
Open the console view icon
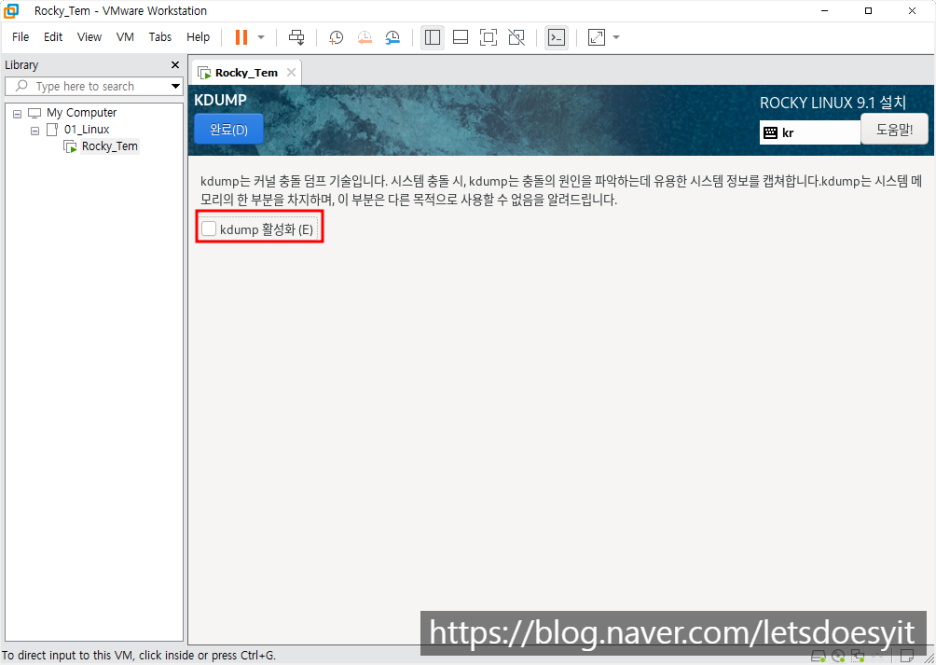[556, 38]
